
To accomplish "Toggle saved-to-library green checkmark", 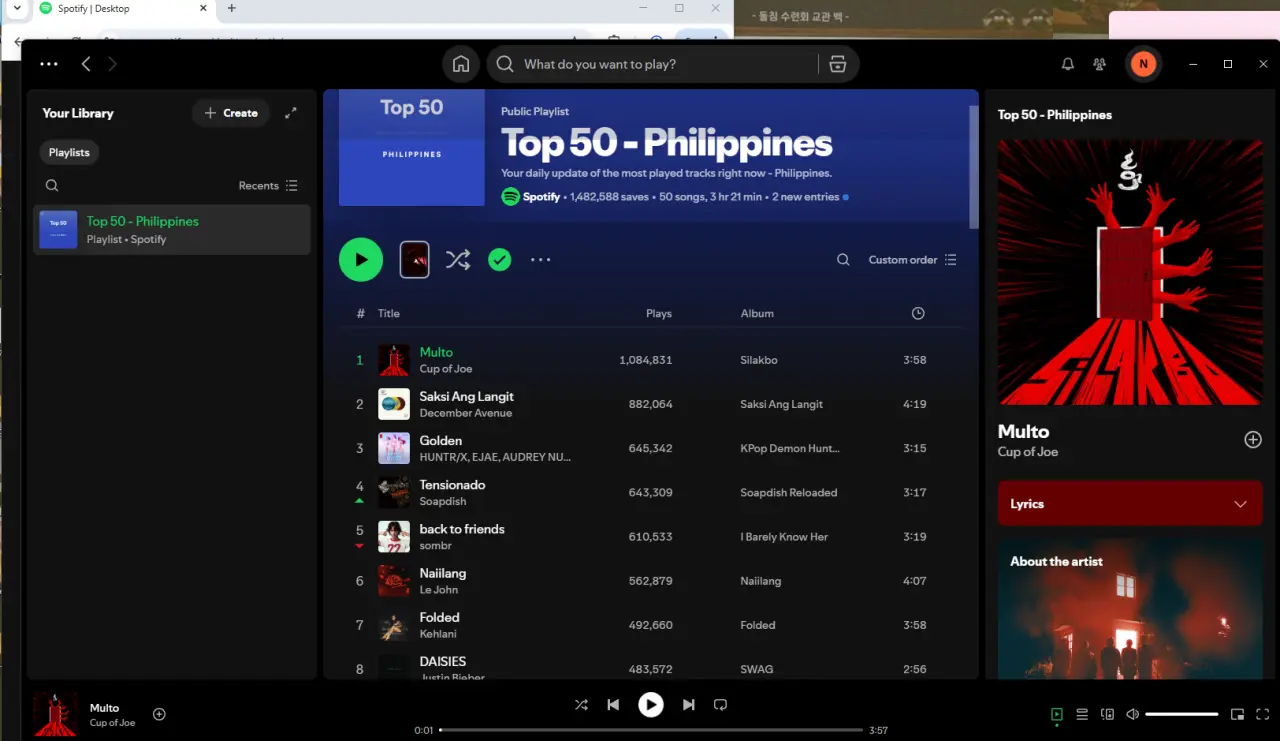I will tap(500, 260).
